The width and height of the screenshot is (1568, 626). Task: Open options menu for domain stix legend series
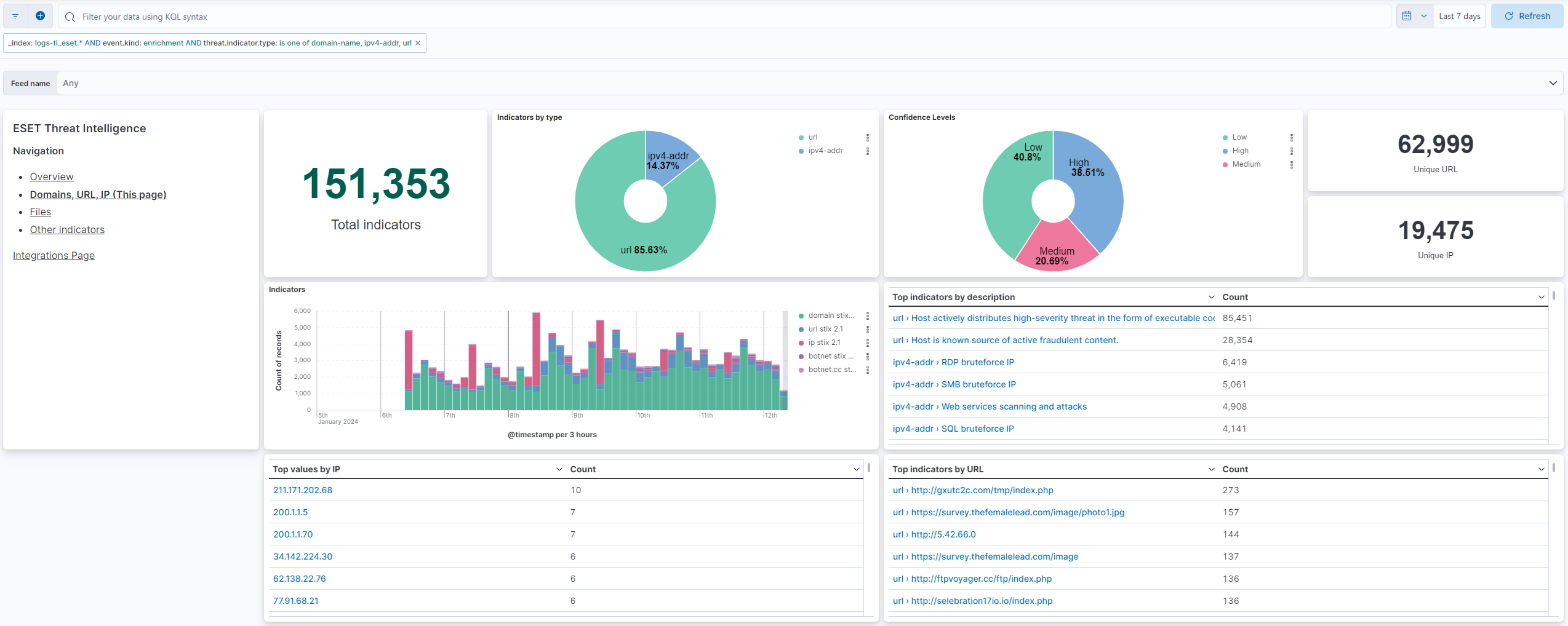coord(868,315)
